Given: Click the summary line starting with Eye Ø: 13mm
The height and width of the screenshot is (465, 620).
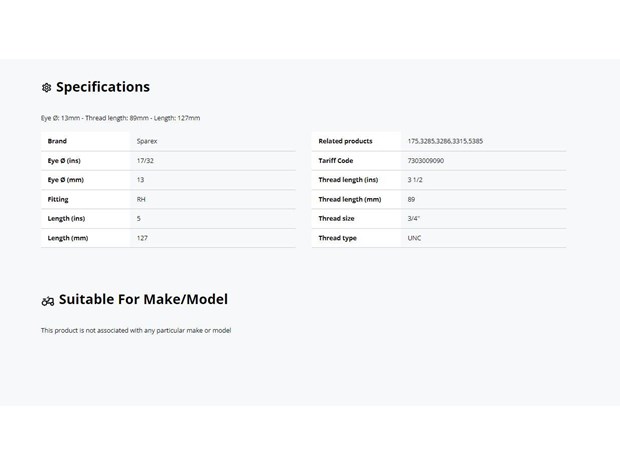Looking at the screenshot, I should 120,118.
